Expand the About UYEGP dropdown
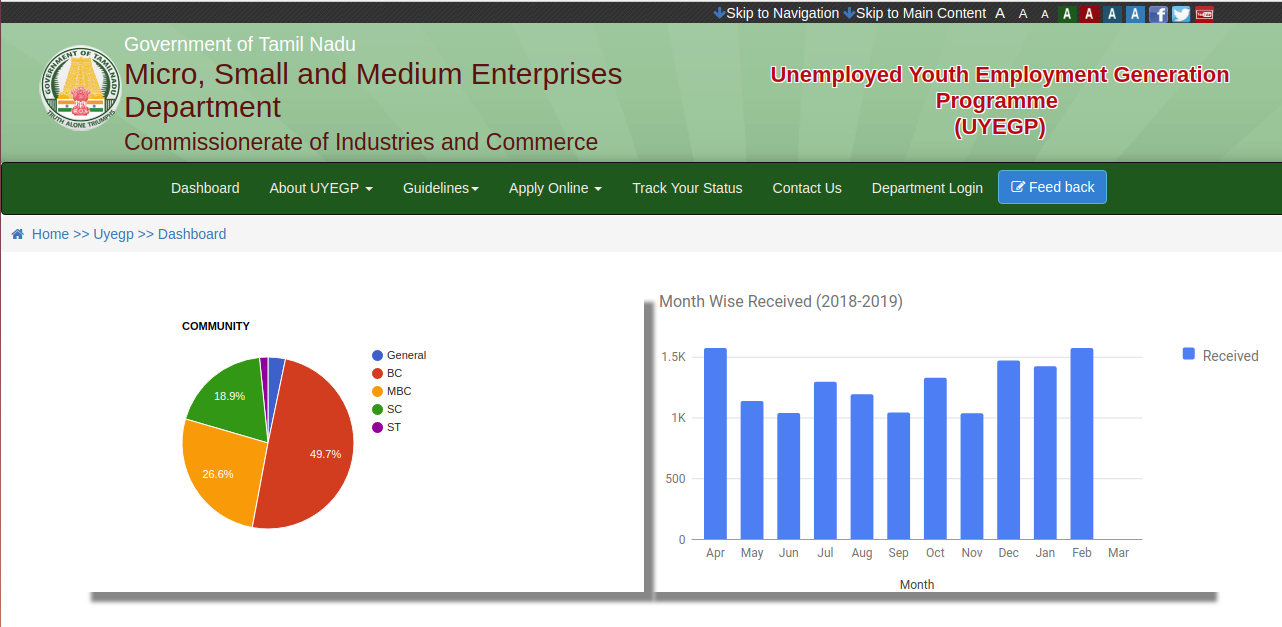This screenshot has height=627, width=1282. pos(321,188)
